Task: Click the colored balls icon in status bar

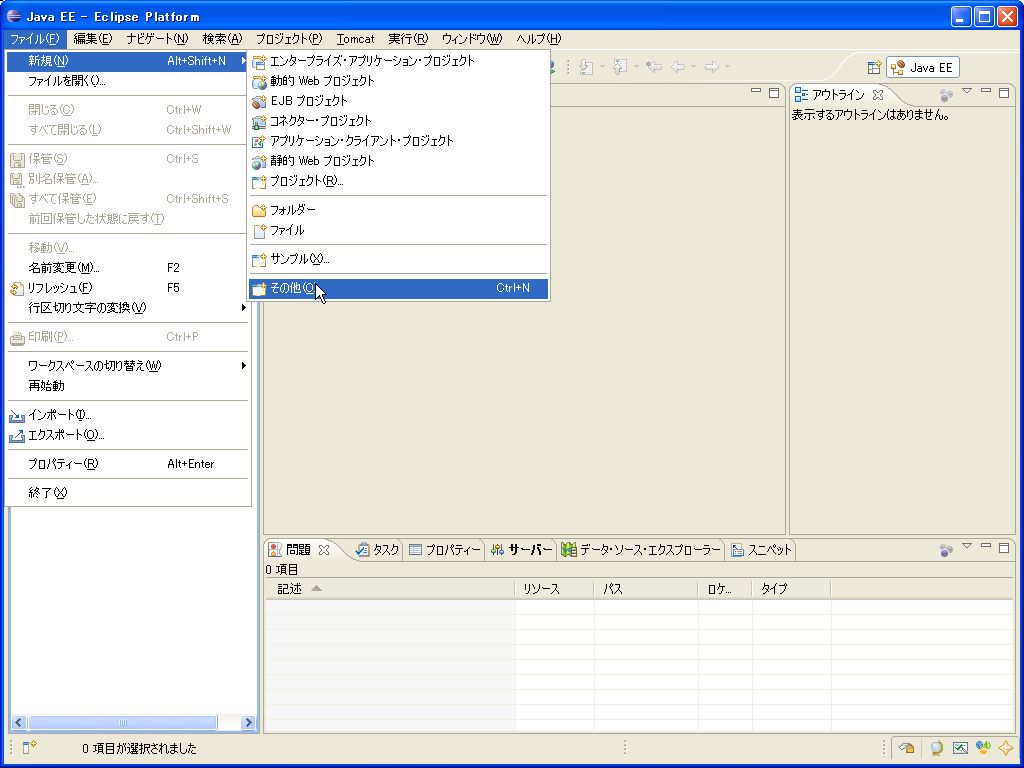Action: click(x=983, y=747)
